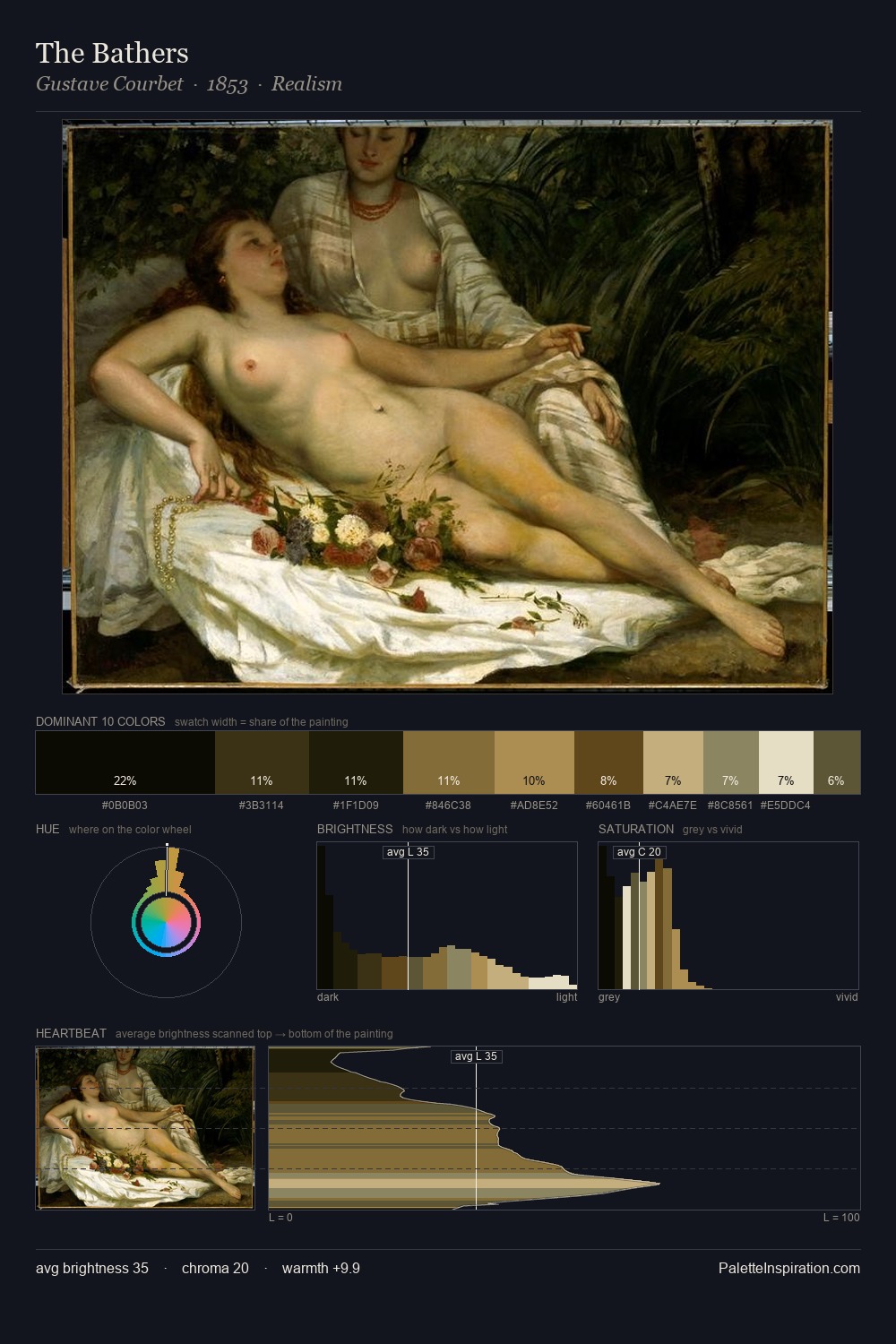Click the HEARTBEAT section heading
The width and height of the screenshot is (896, 1344).
(71, 1033)
